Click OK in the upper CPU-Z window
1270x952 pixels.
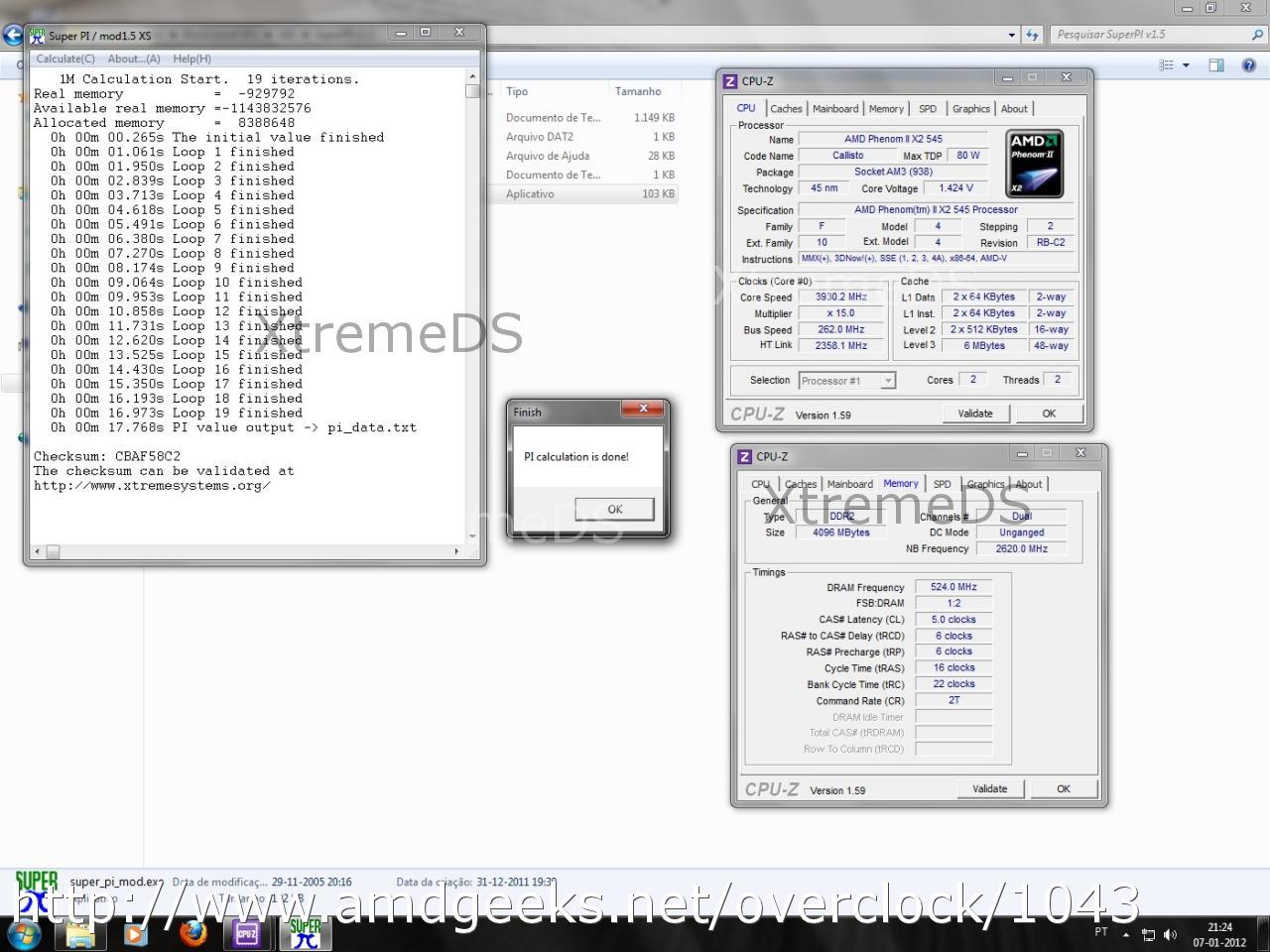pos(1049,414)
